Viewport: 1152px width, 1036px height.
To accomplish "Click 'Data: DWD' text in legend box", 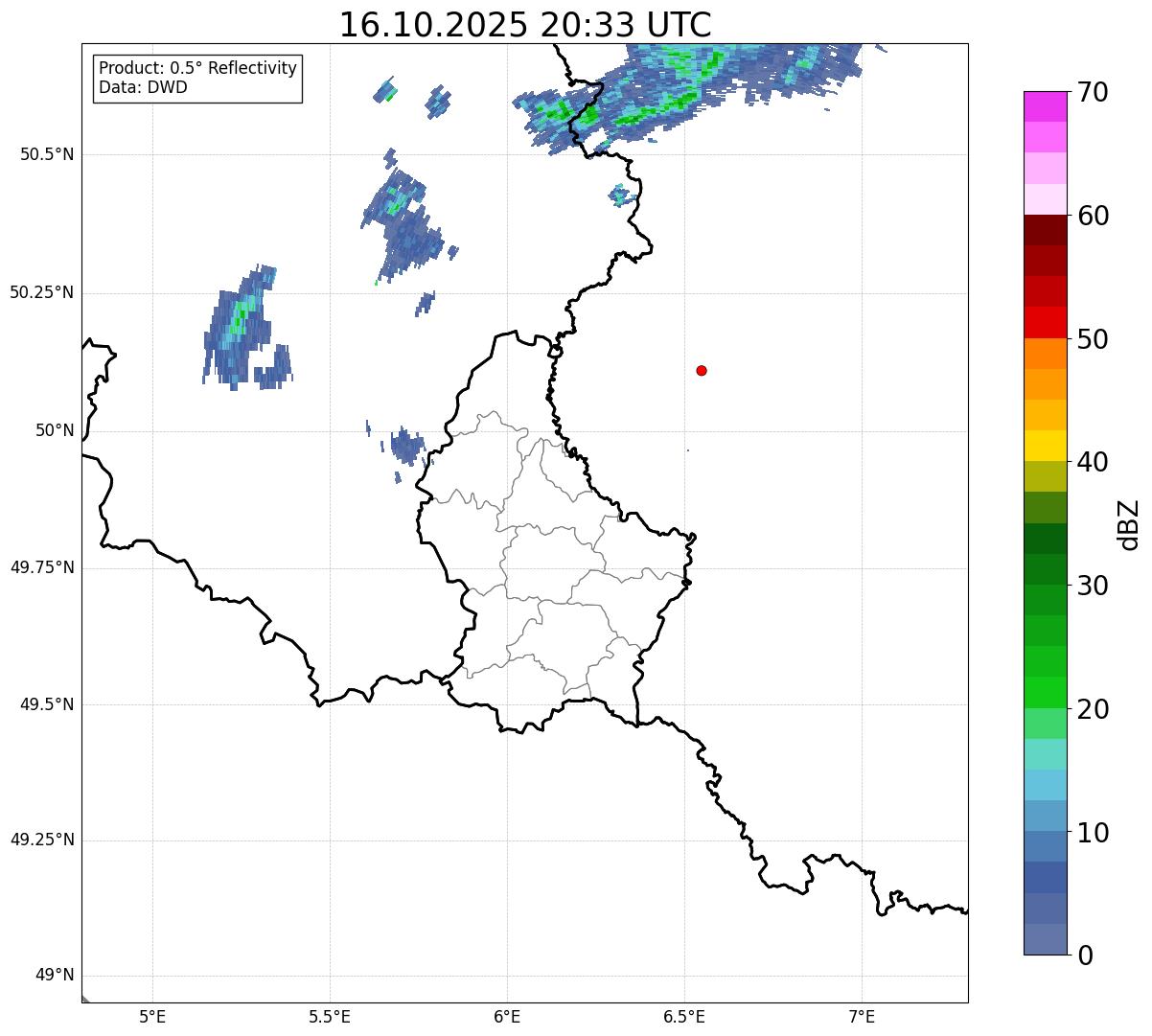I will [143, 87].
